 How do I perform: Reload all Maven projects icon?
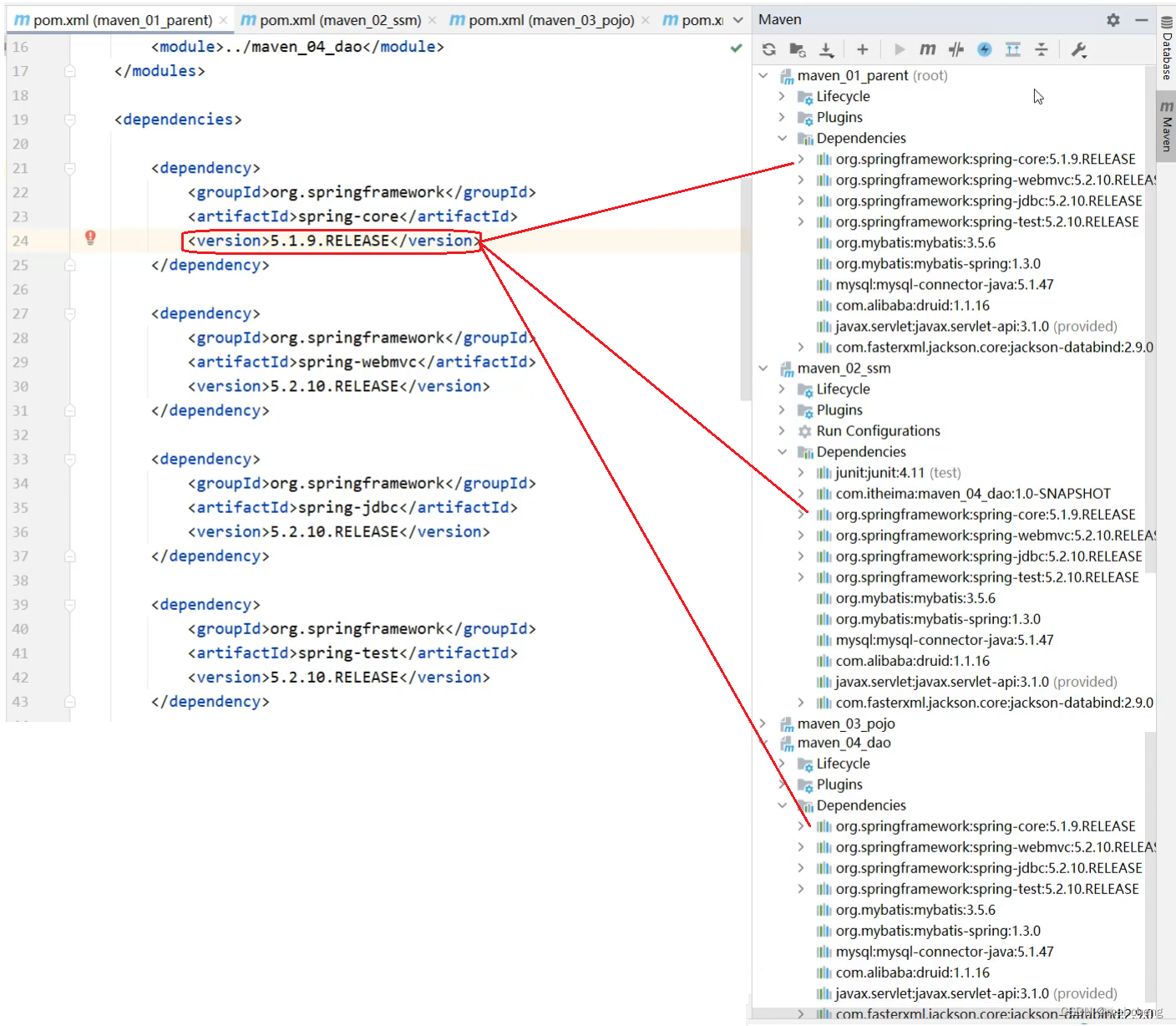click(769, 49)
